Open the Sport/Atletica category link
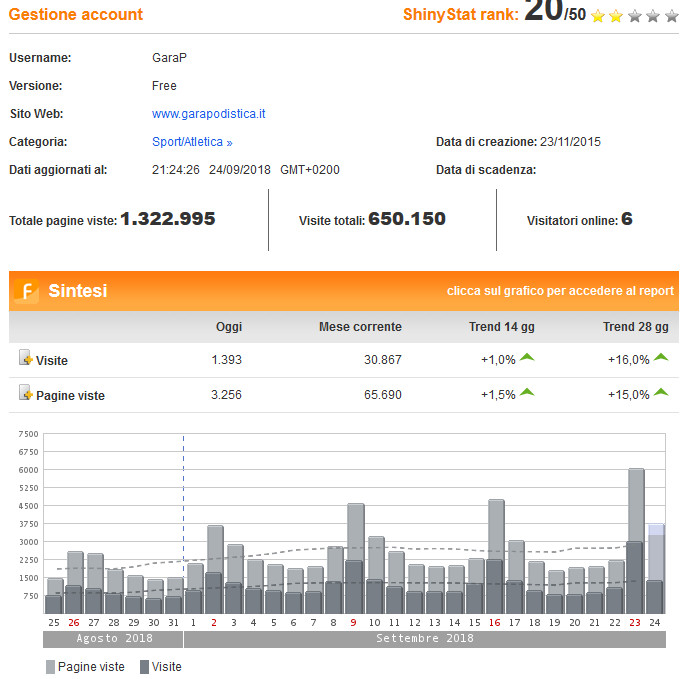 tap(192, 142)
